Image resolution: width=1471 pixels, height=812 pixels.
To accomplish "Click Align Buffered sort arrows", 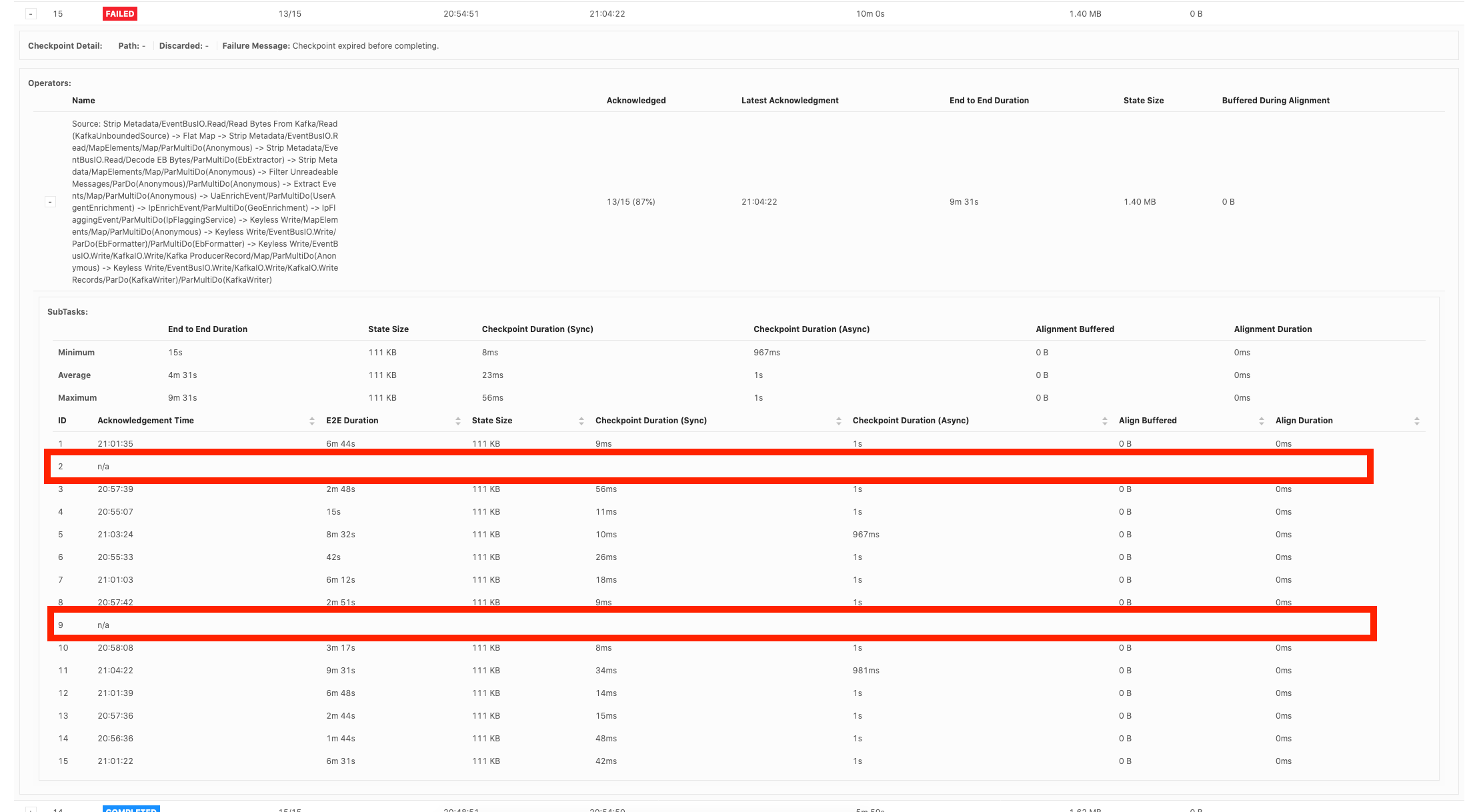I will pyautogui.click(x=1262, y=421).
